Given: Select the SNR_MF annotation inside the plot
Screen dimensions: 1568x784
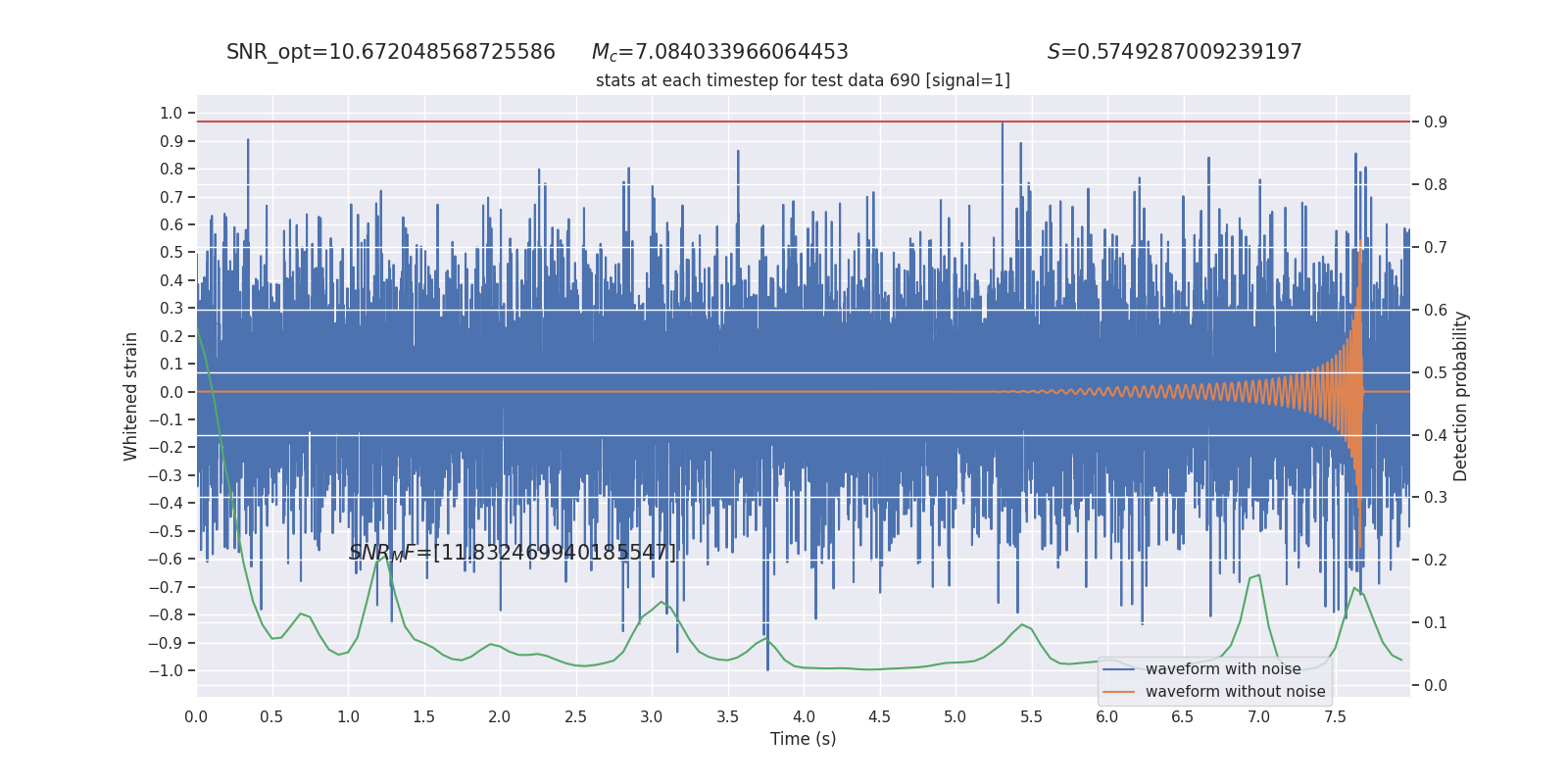Looking at the screenshot, I should pyautogui.click(x=513, y=553).
